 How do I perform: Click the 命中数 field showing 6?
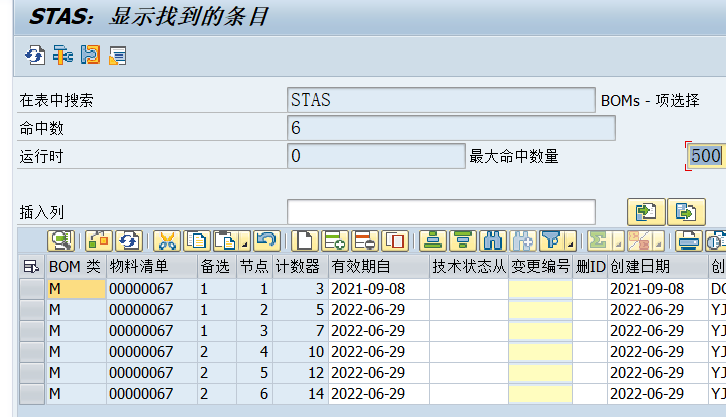coord(451,128)
